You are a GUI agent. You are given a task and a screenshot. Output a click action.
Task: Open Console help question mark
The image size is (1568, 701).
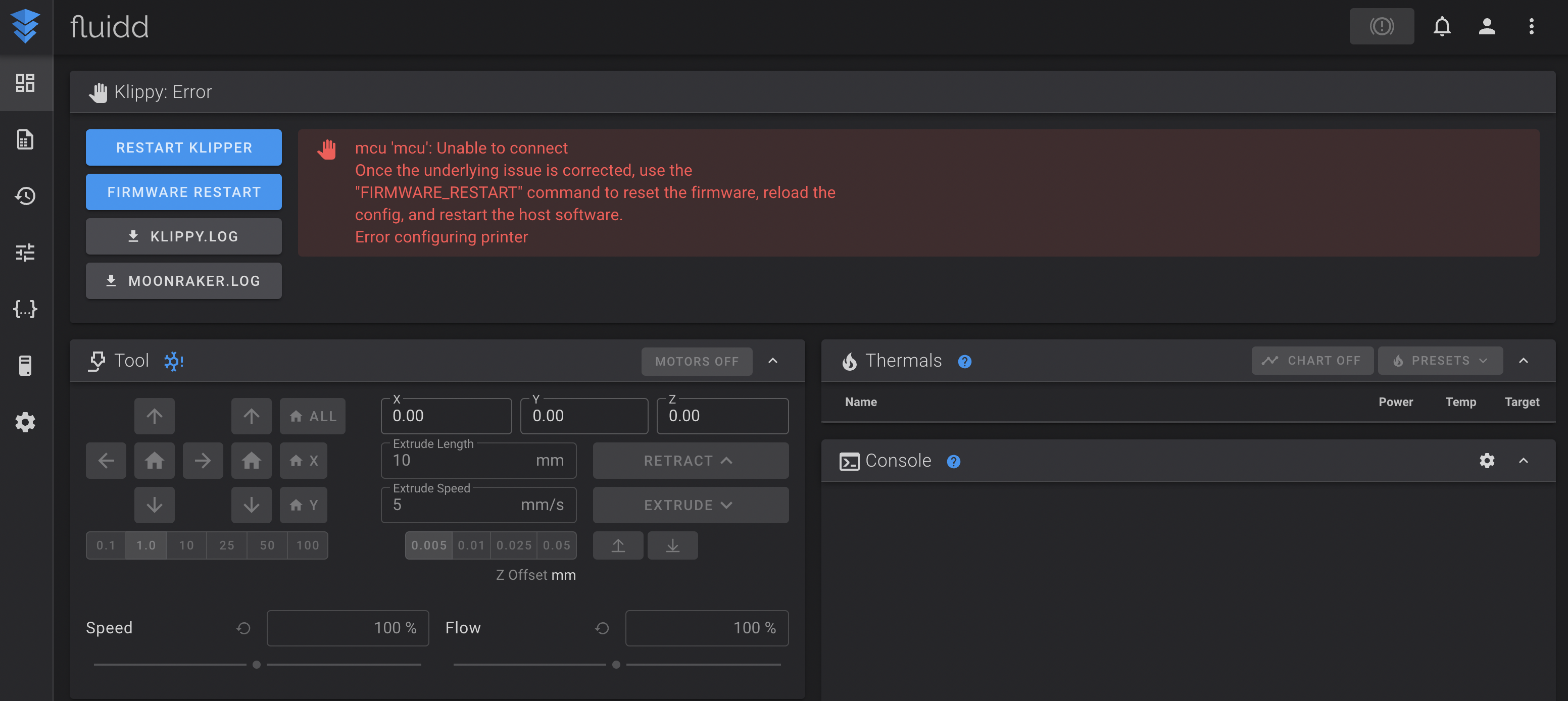(954, 461)
